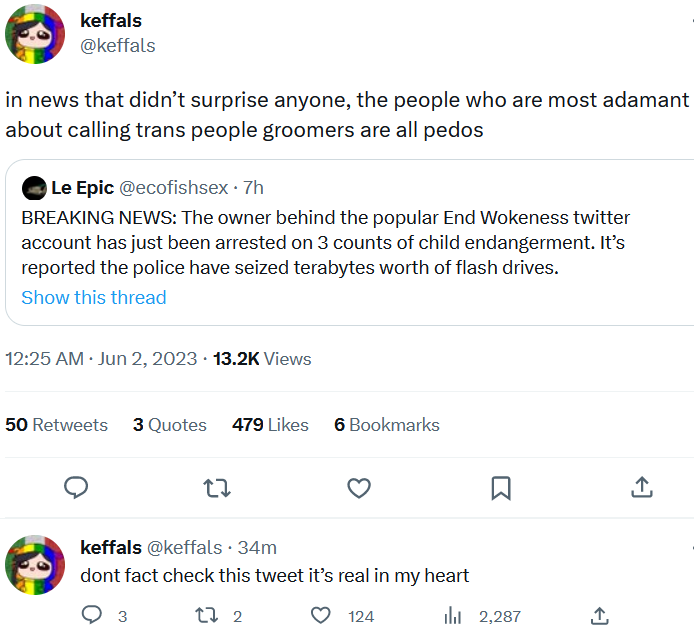Screen dimensions: 694x630
Task: Like the main keffals tweet
Action: (x=358, y=487)
